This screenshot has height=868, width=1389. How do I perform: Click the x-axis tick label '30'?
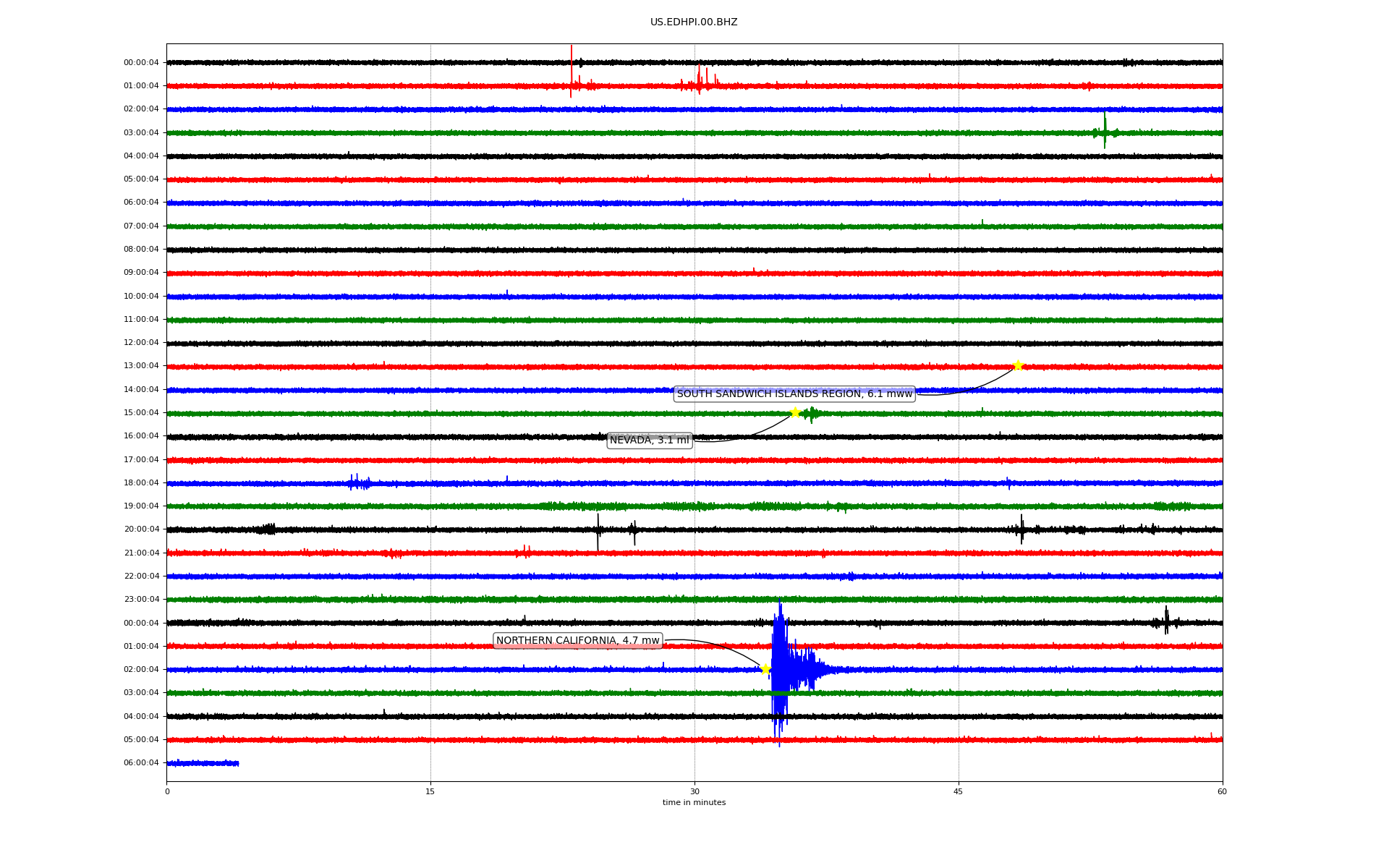click(x=694, y=791)
